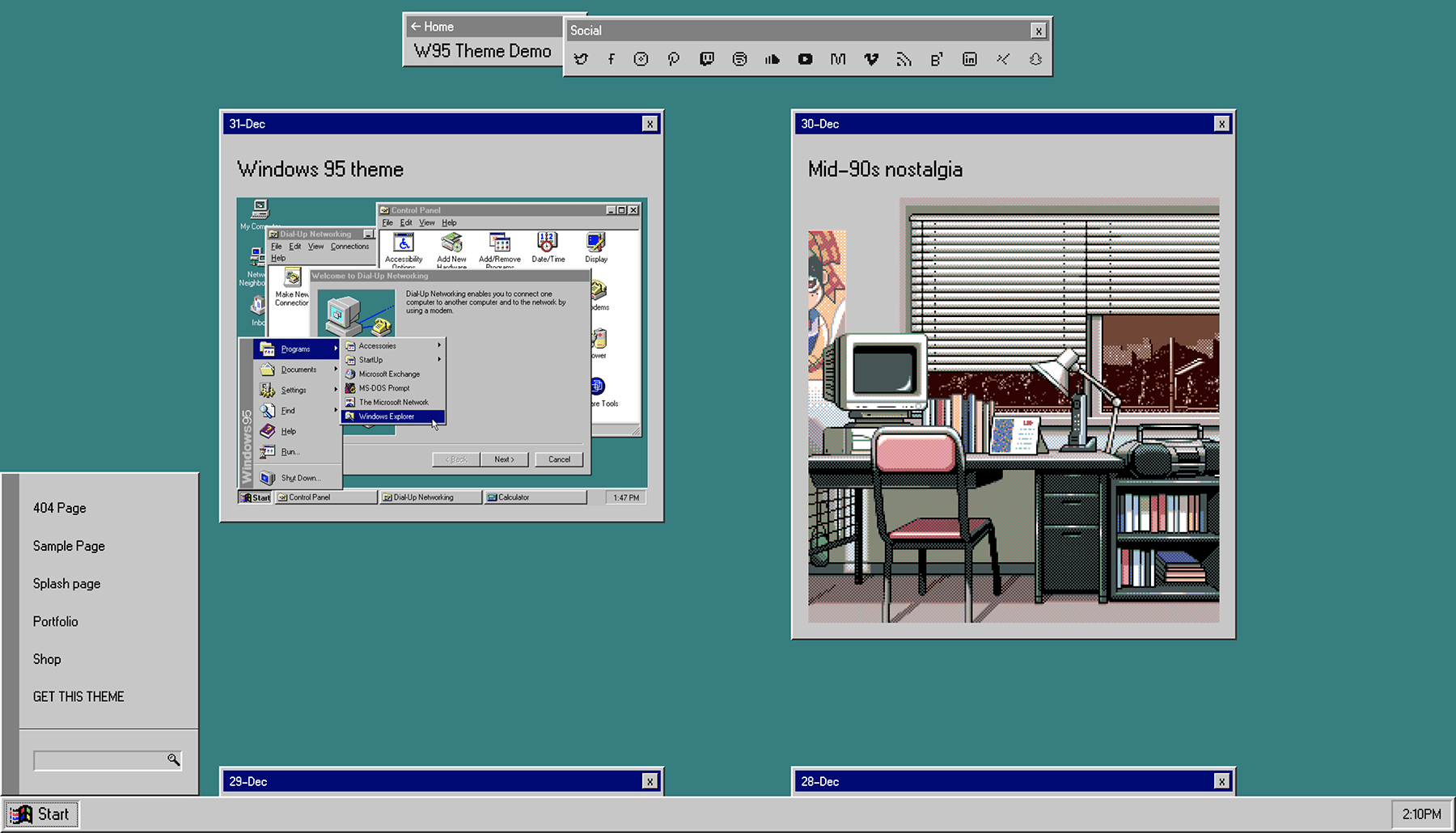Select 404 Page in the start menu
The image size is (1456, 833).
(60, 508)
